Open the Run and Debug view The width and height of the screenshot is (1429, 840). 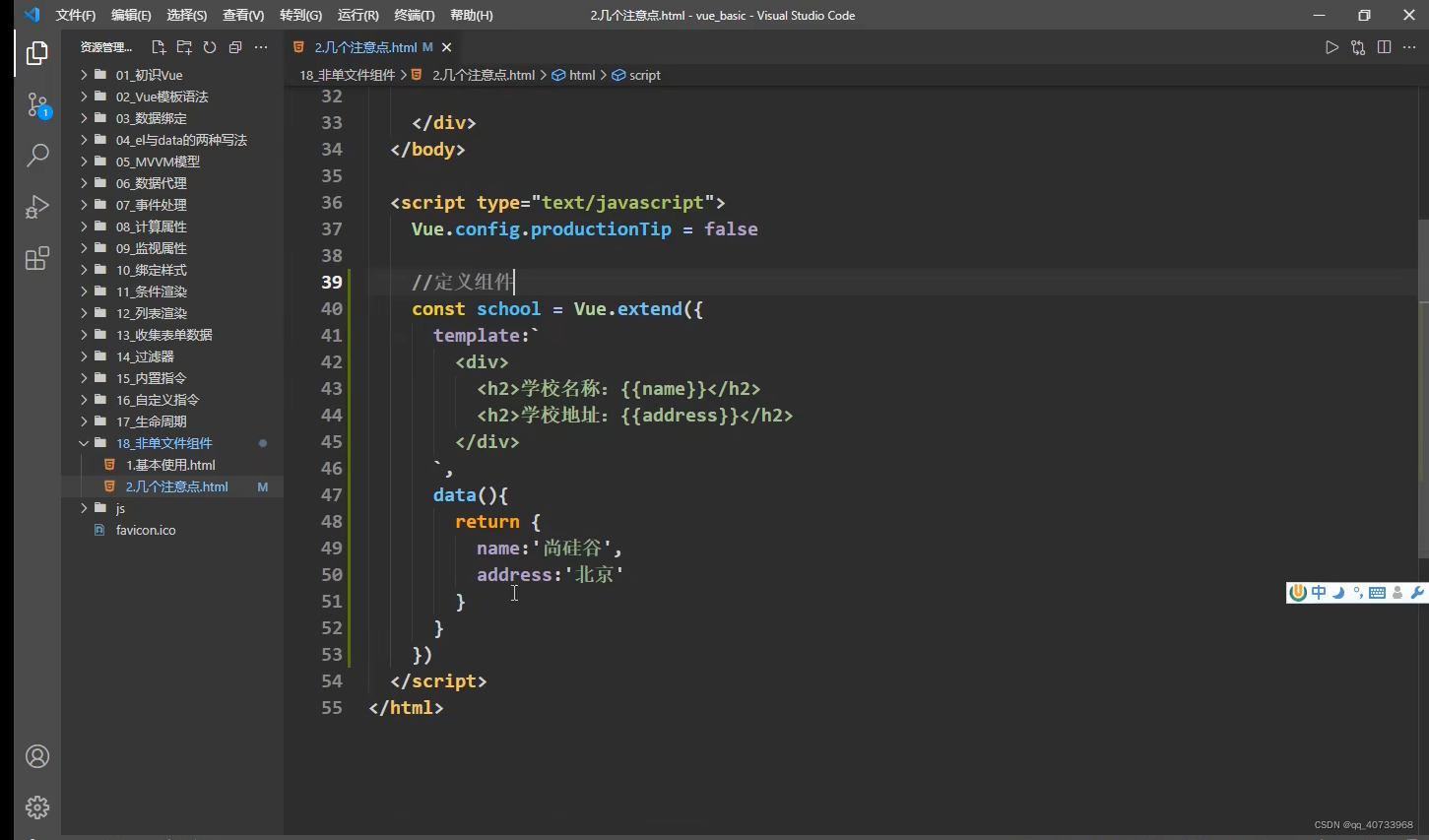[x=37, y=207]
